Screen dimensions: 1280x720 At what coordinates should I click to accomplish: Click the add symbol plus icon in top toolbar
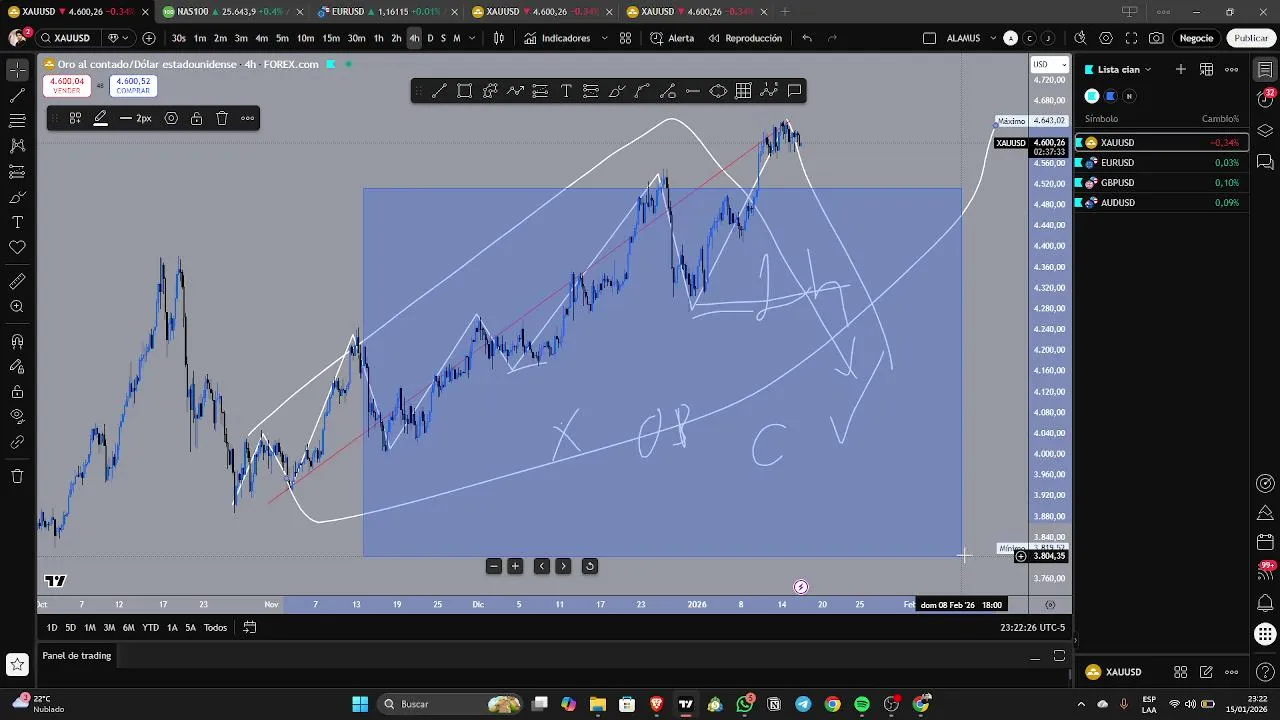tap(149, 38)
